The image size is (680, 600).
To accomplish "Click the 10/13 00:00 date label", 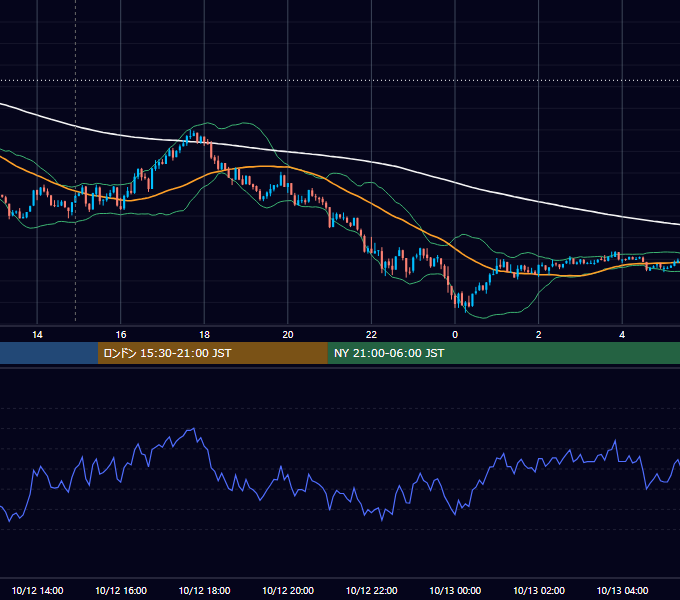I will 455,590.
